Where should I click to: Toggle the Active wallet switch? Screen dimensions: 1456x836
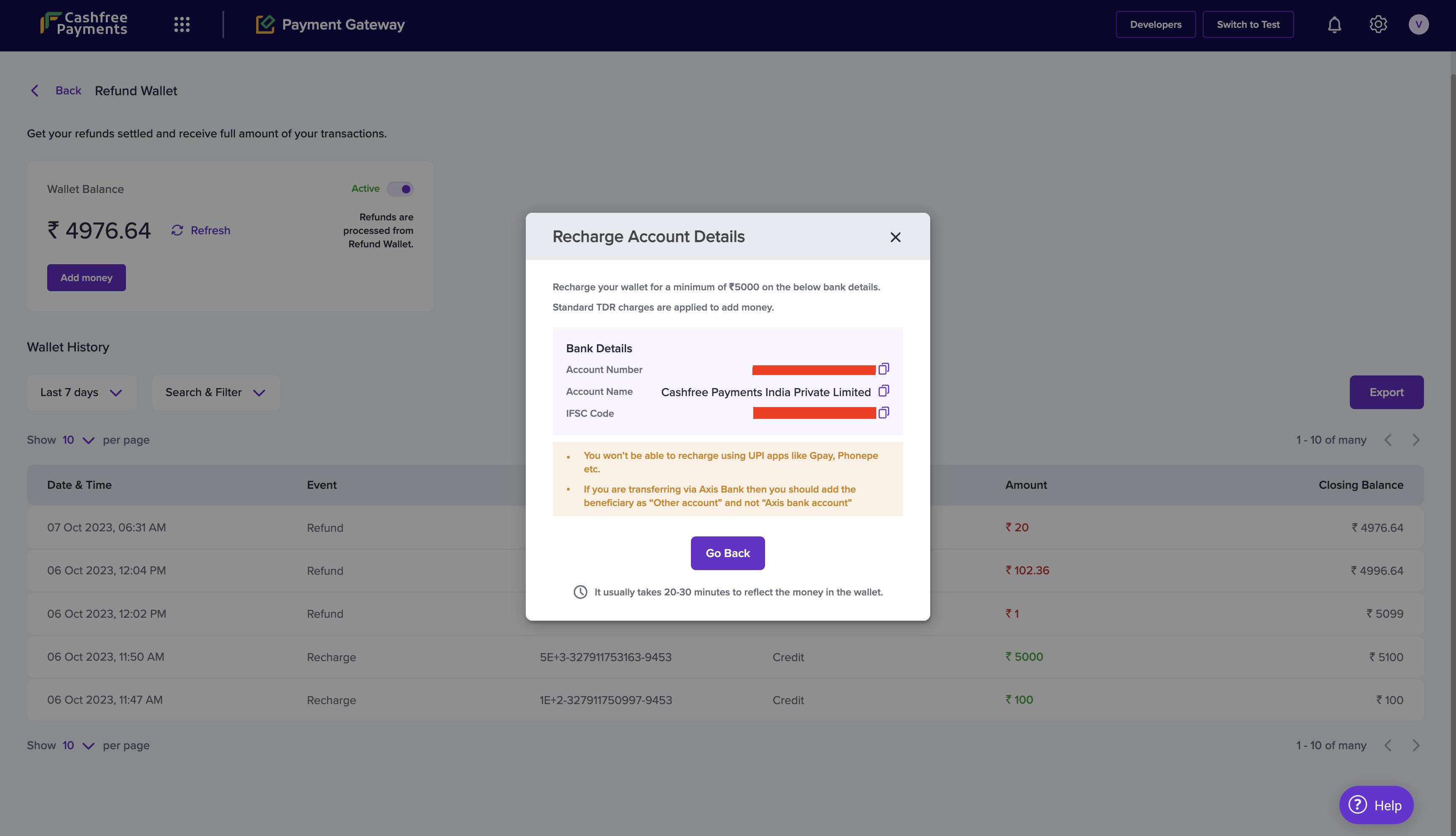pos(400,189)
